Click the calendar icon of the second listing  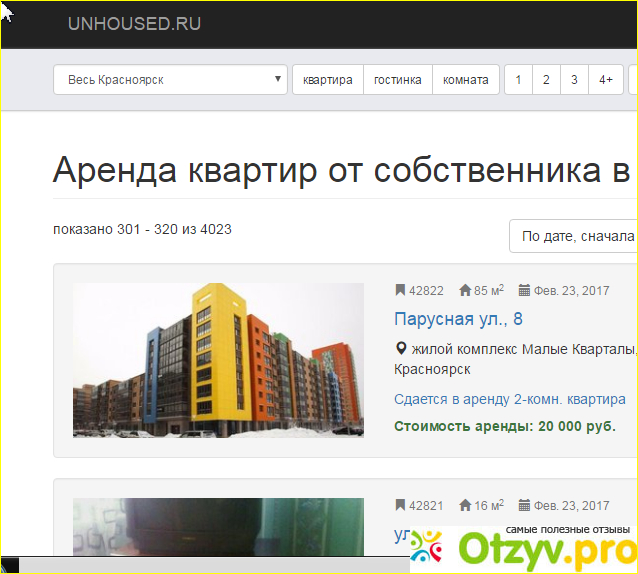coord(524,505)
